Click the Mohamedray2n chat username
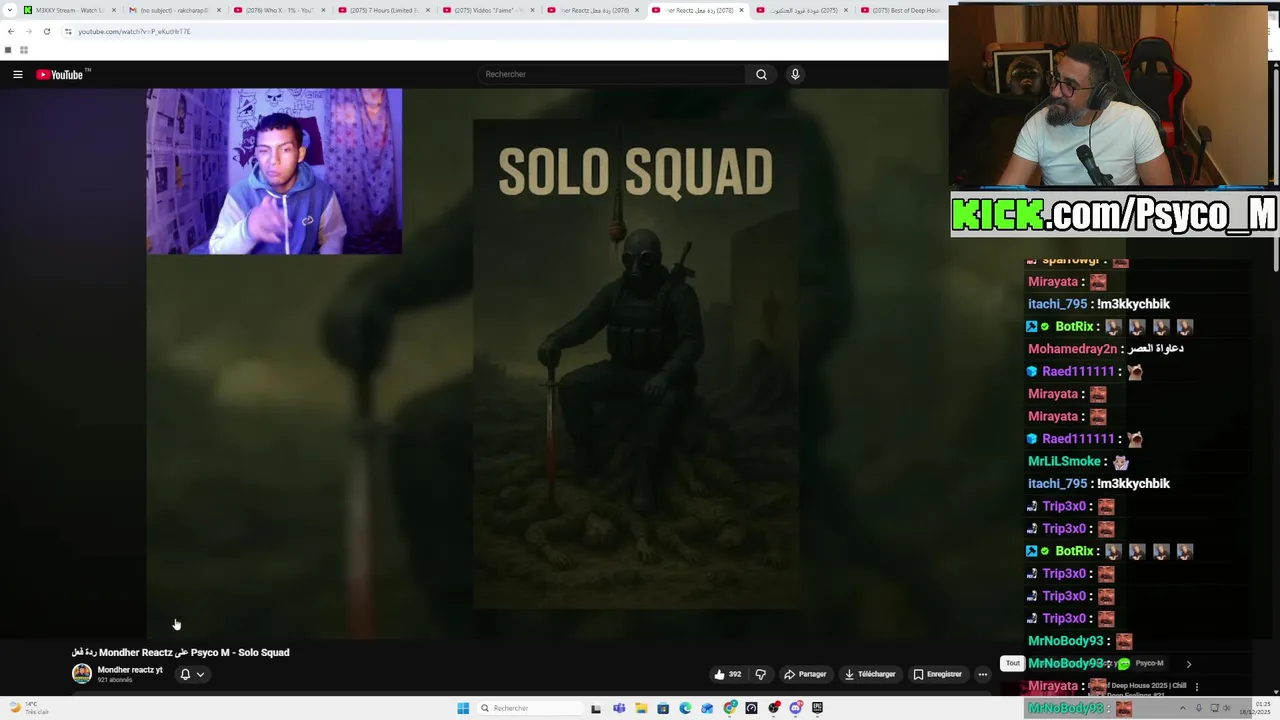 (1072, 349)
